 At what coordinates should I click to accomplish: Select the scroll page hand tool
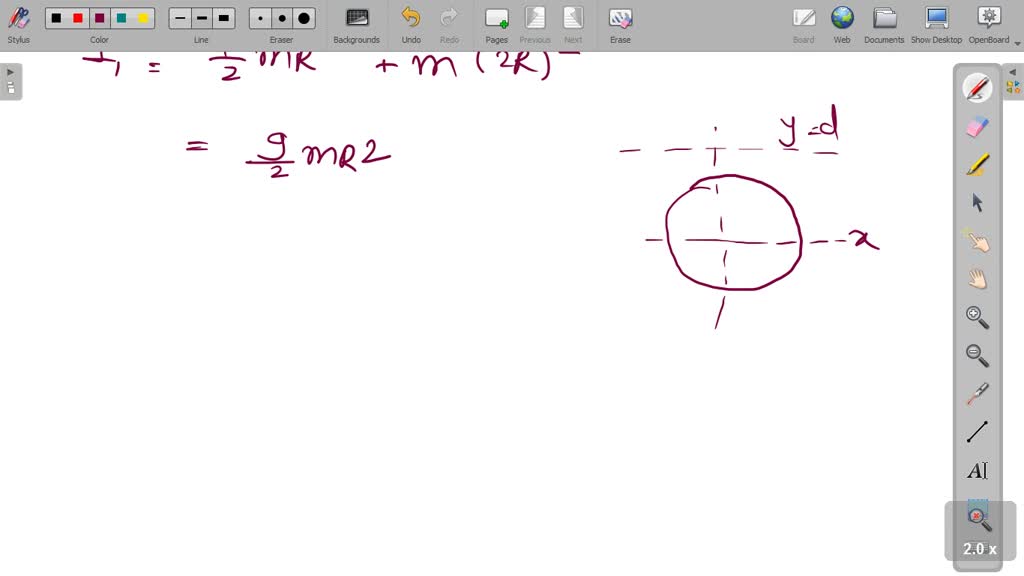977,279
